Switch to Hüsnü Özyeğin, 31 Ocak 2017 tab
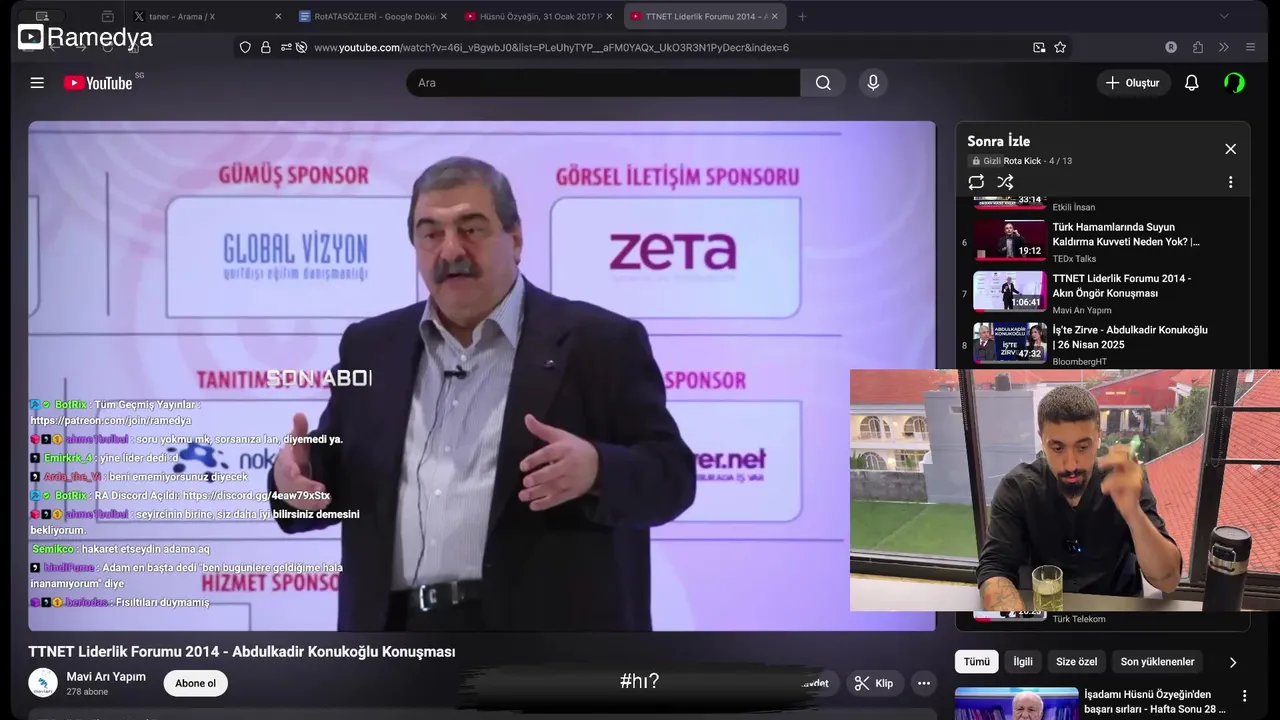Screen dimensions: 1280x720 click(538, 16)
